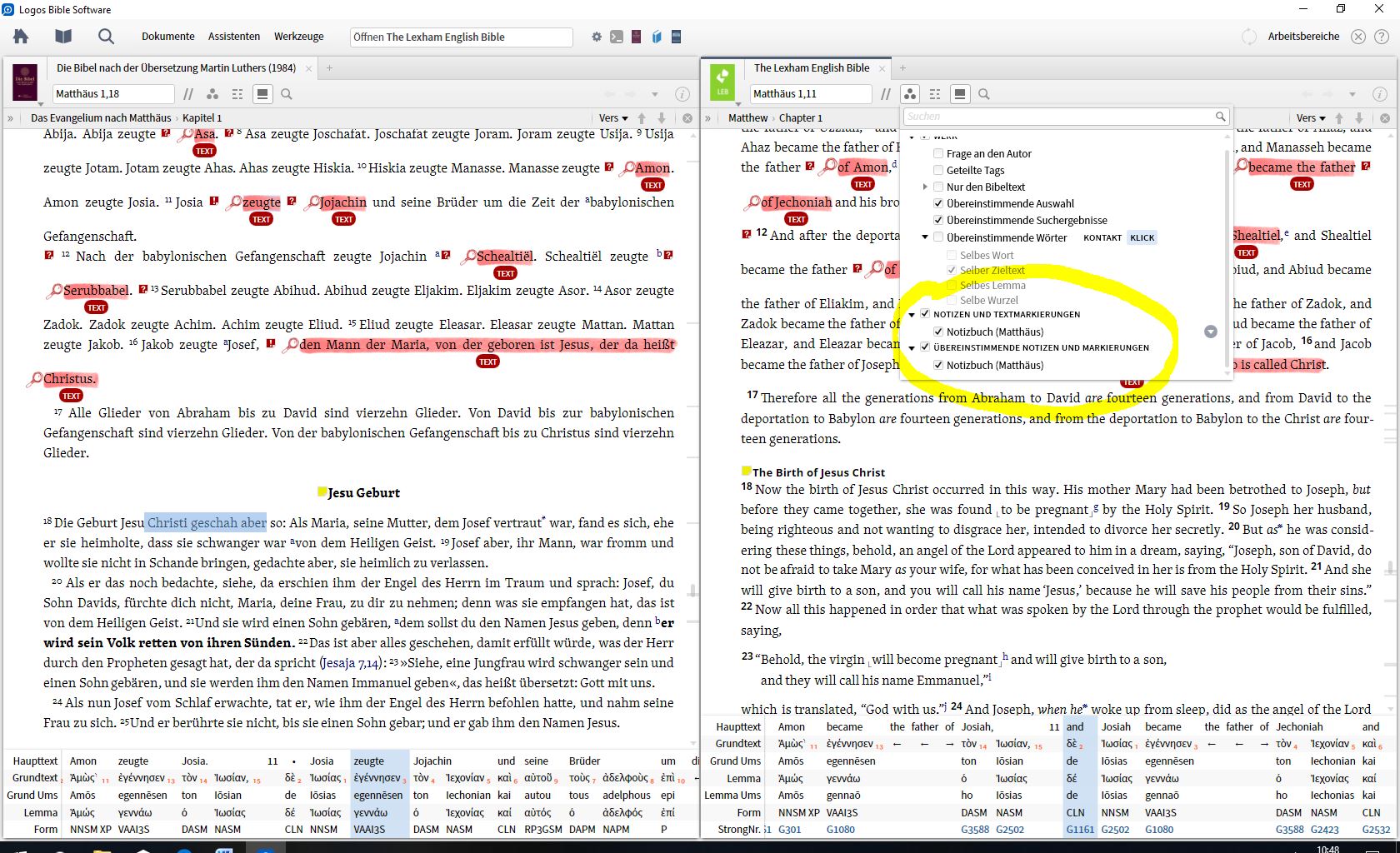Click Das Evangelium nach Matthäus breadcrumb

coord(101,118)
